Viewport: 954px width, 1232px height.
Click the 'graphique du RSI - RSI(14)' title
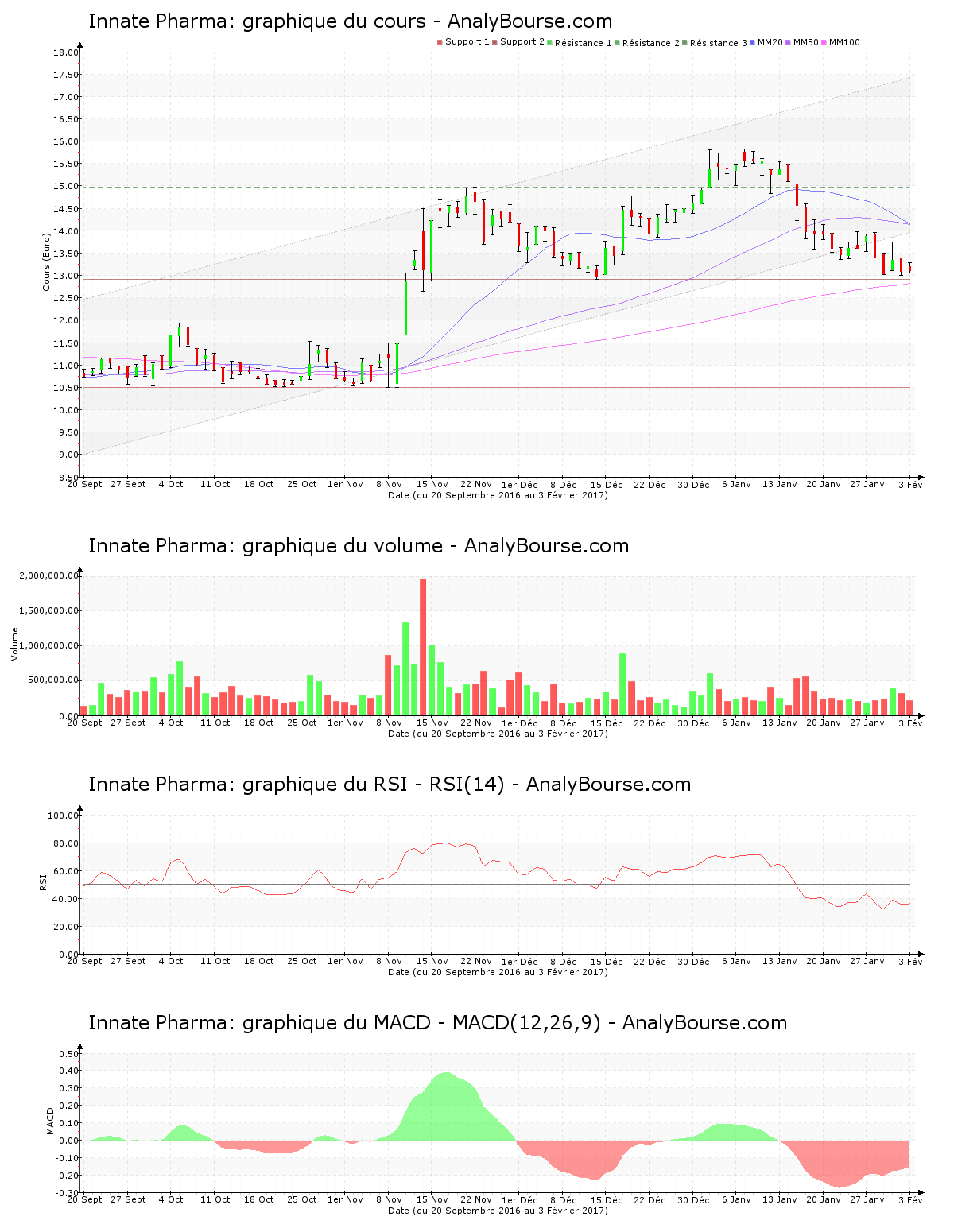[390, 785]
